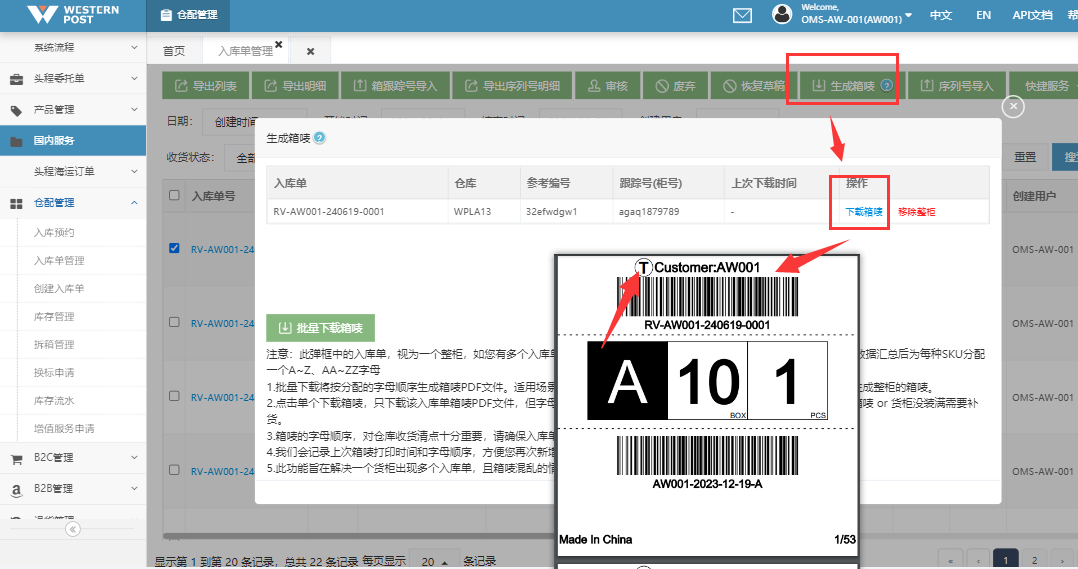Toggle the select-all checkbox in table header
This screenshot has width=1078, height=569.
174,195
